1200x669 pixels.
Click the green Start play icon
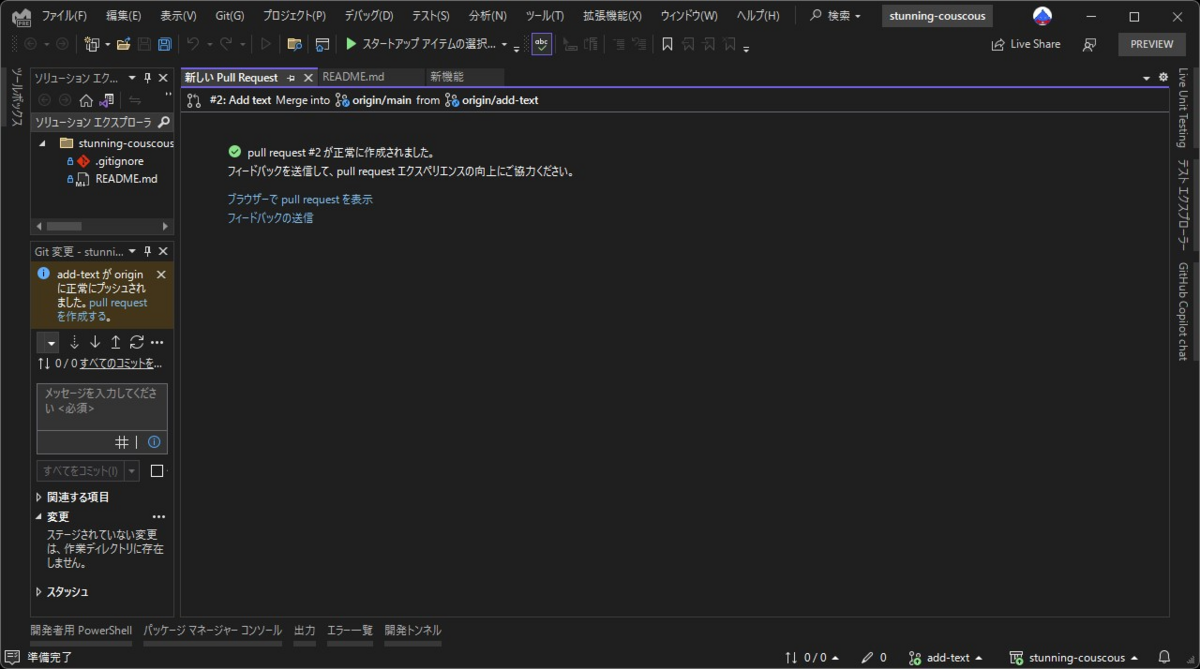351,44
